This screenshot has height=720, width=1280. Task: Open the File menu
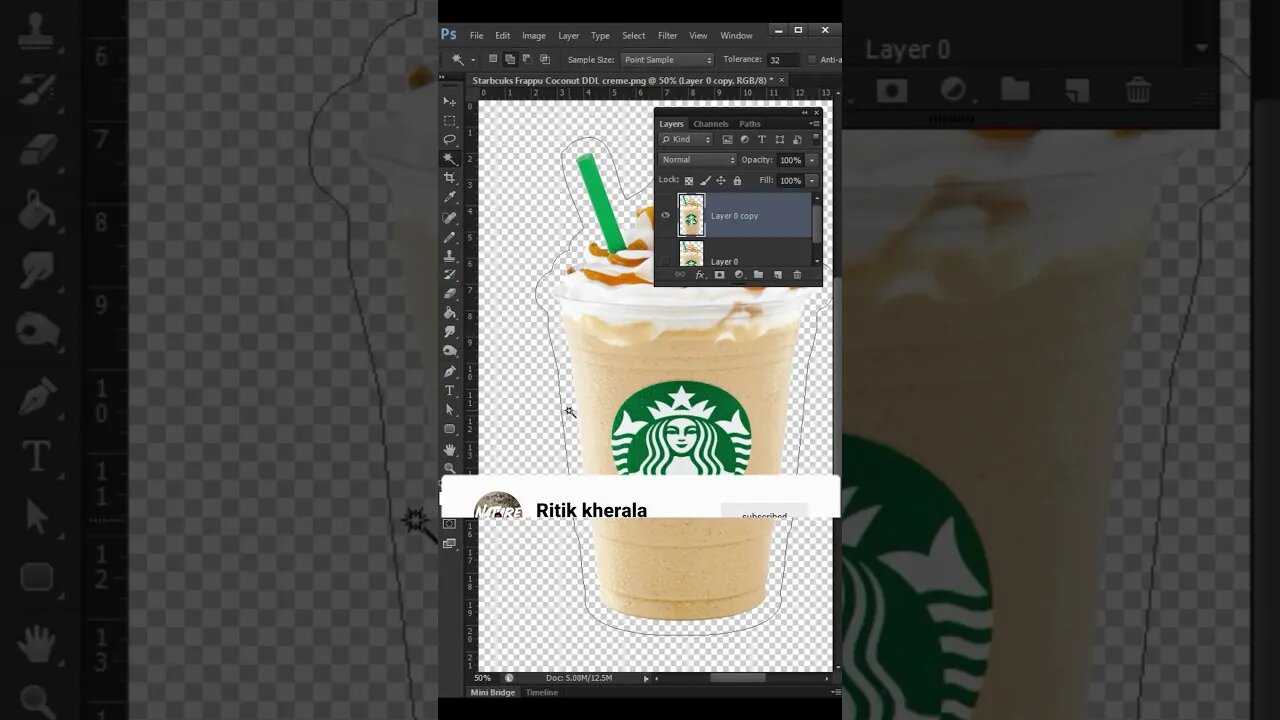tap(476, 35)
